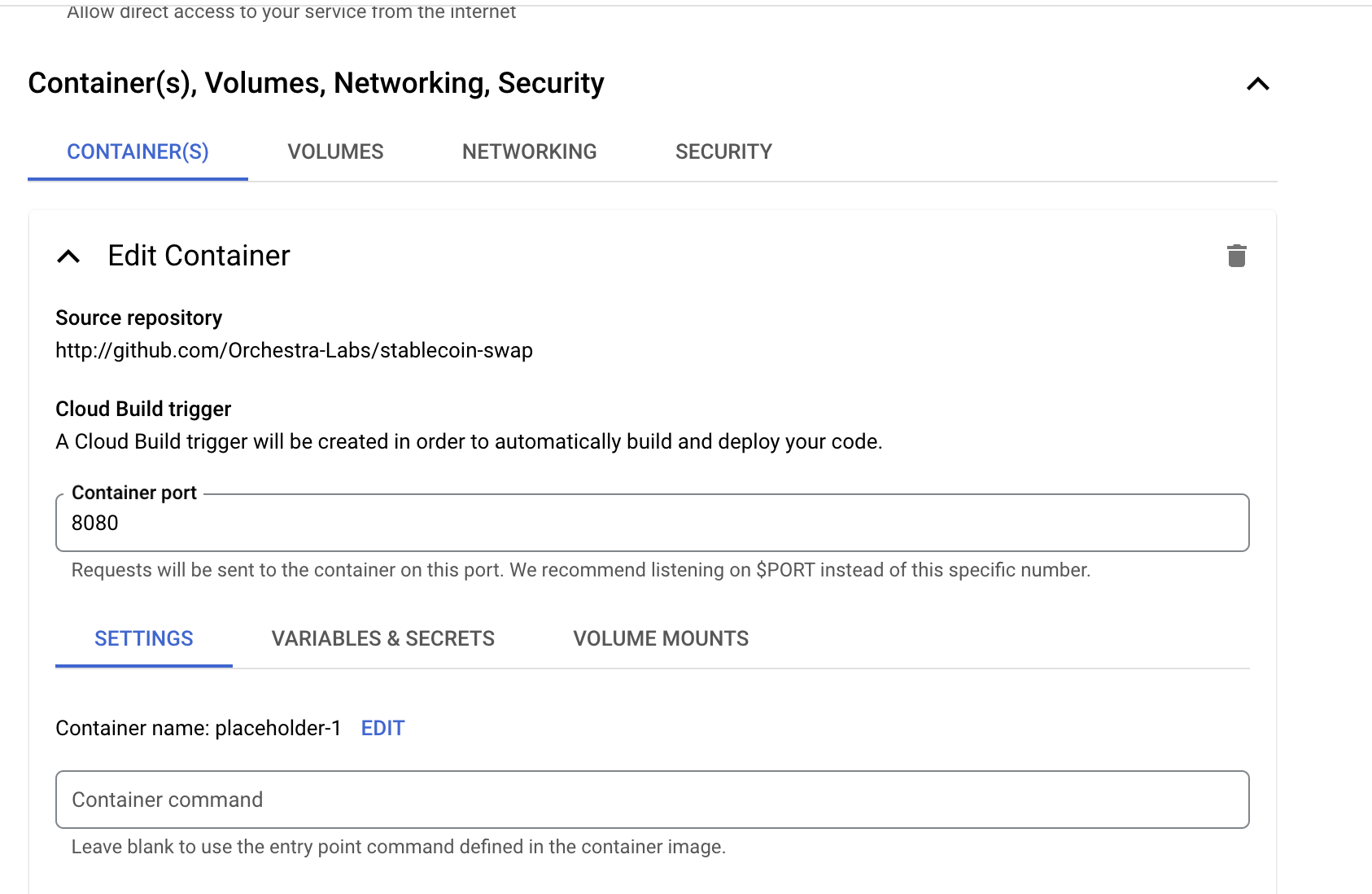
Task: Click EDIT next to container name
Action: (x=382, y=729)
